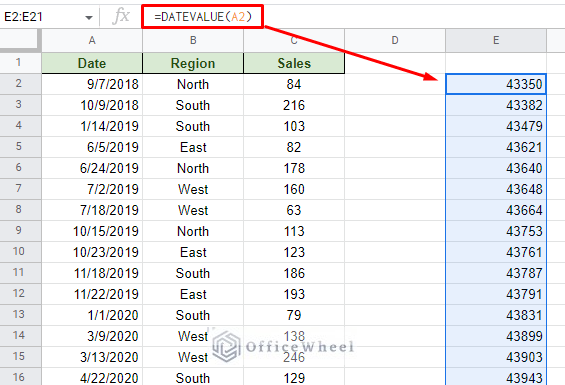Click the Region header cell
565x385 pixels.
coord(193,63)
